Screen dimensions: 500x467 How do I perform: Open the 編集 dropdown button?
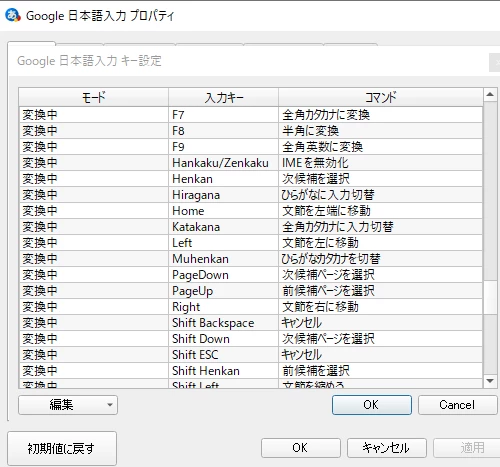tap(68, 405)
